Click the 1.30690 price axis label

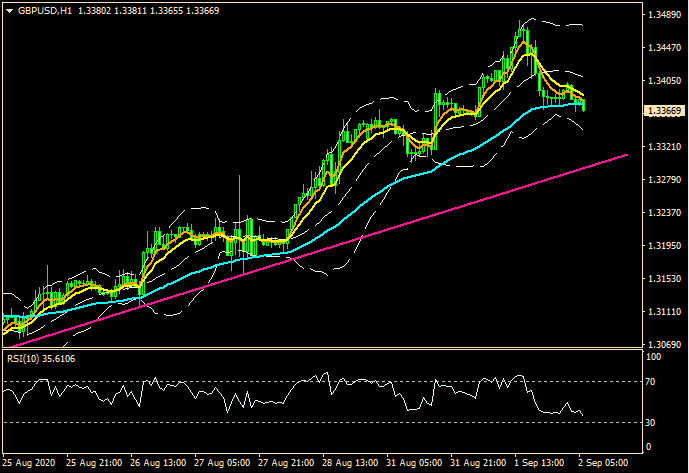[x=664, y=345]
